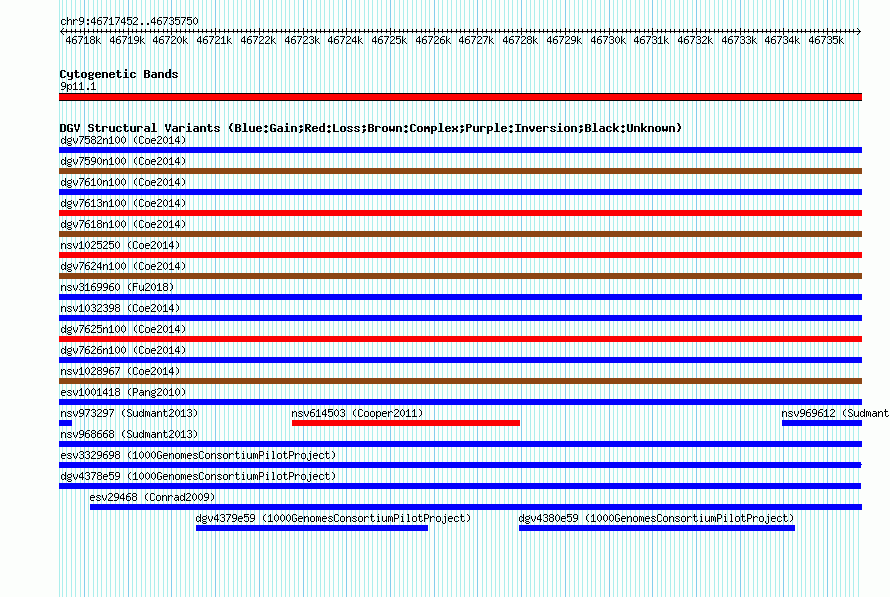Image resolution: width=890 pixels, height=597 pixels.
Task: Select the nsv614503 (Cooper2011) label
Action: pos(357,413)
